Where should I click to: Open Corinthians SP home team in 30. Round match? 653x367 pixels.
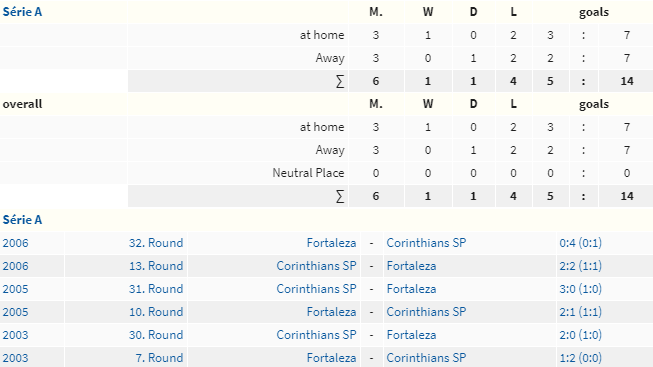pos(316,335)
